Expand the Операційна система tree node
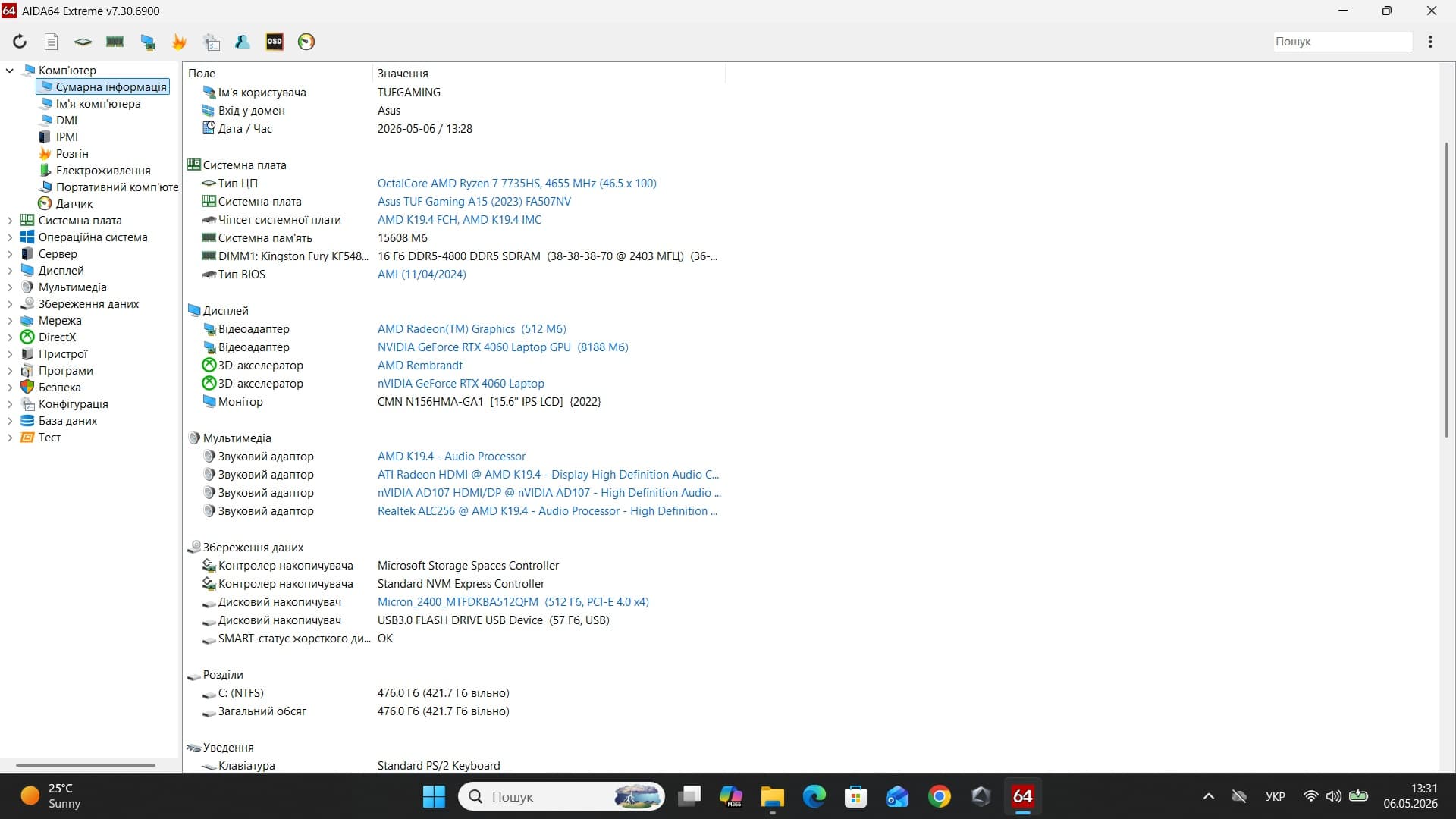The height and width of the screenshot is (819, 1456). pos(10,237)
